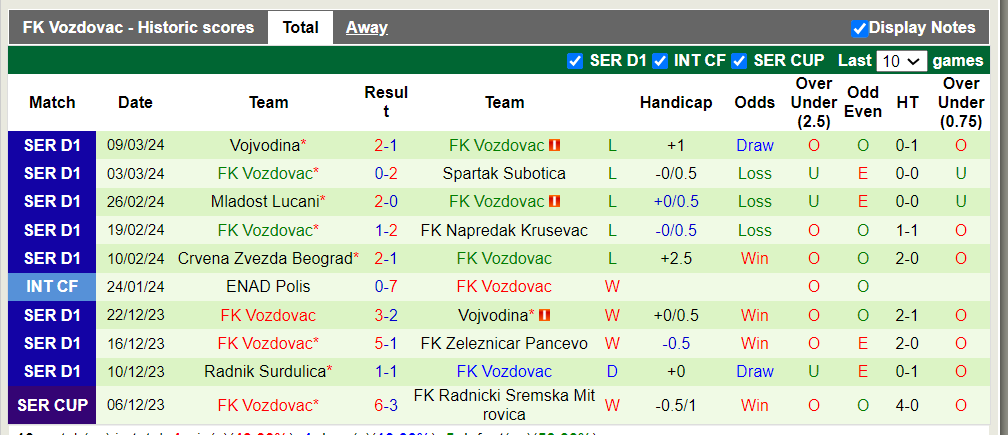Switch to the Away tab
Screen dimensions: 1008x435
click(x=366, y=28)
